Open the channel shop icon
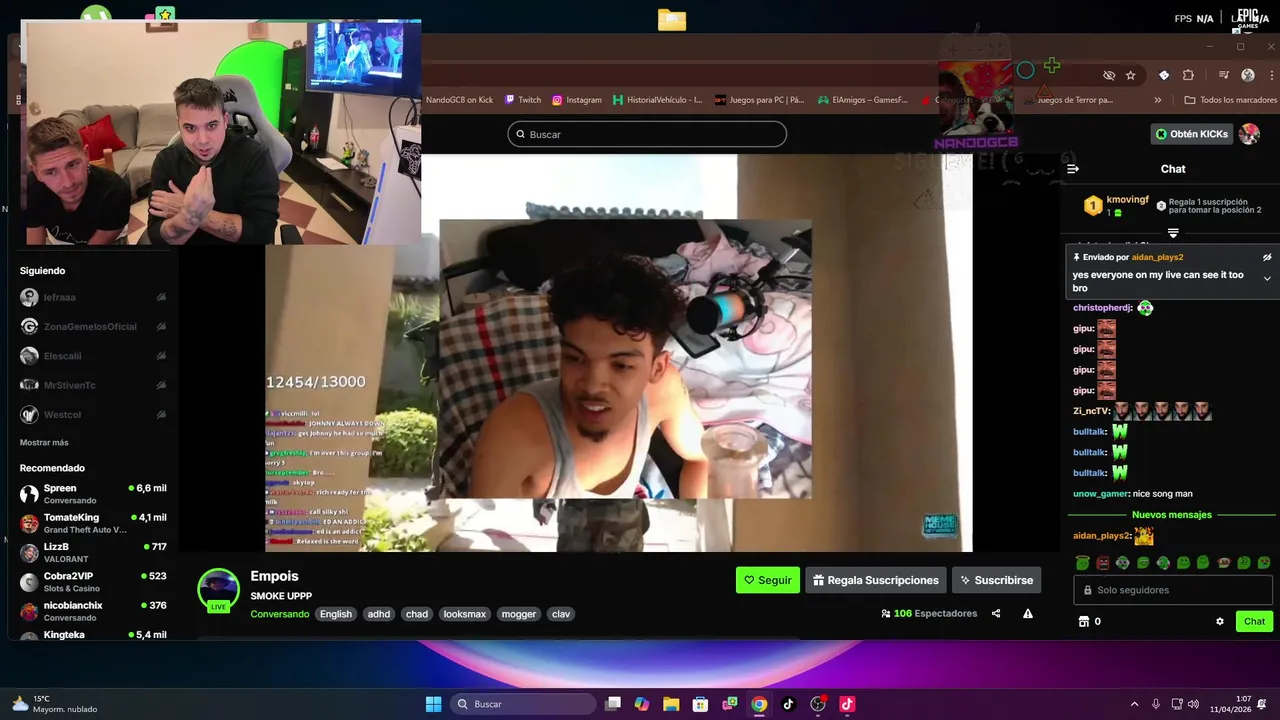Screen dimensions: 1280x720 coord(1083,621)
